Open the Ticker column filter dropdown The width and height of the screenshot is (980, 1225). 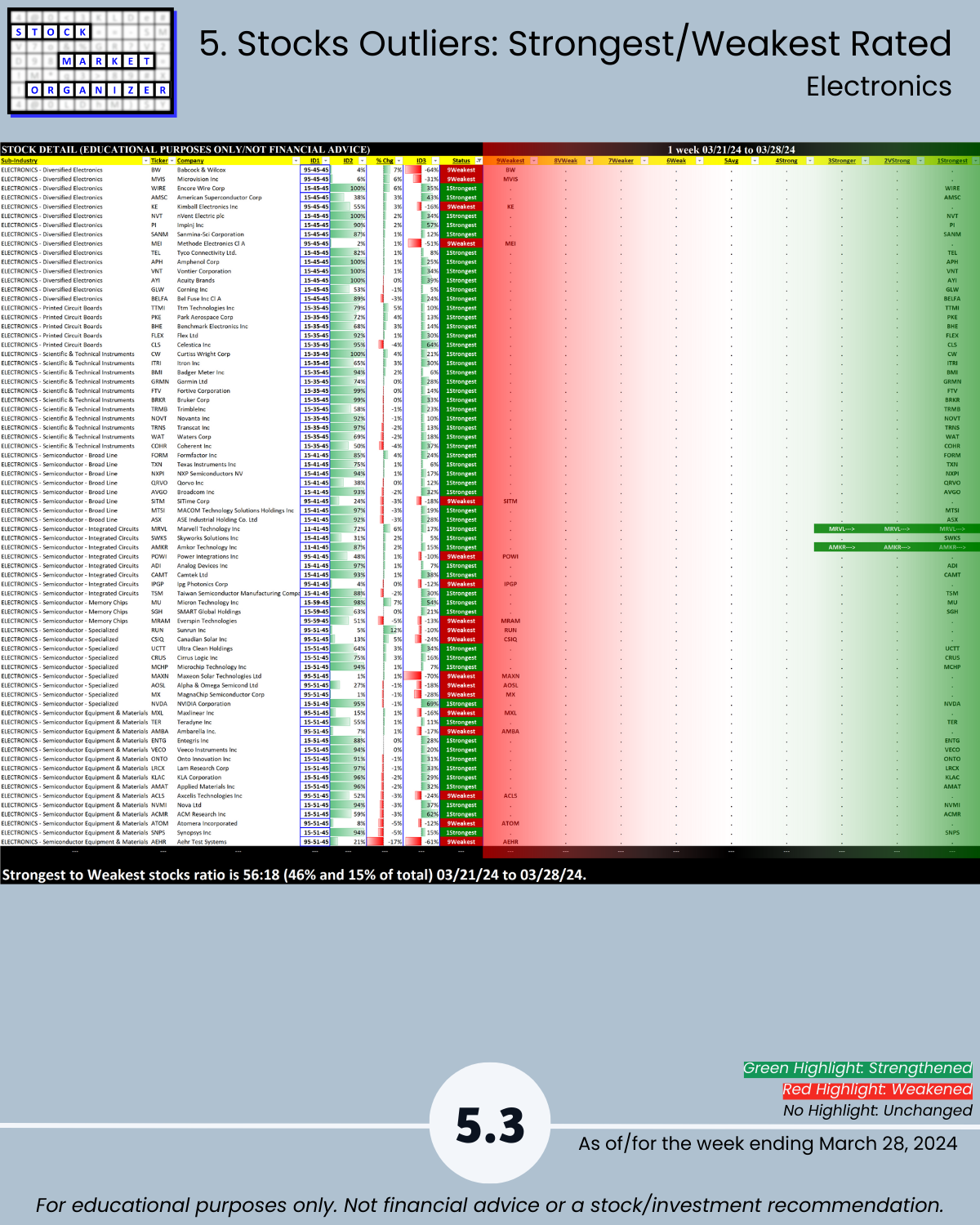[x=171, y=161]
